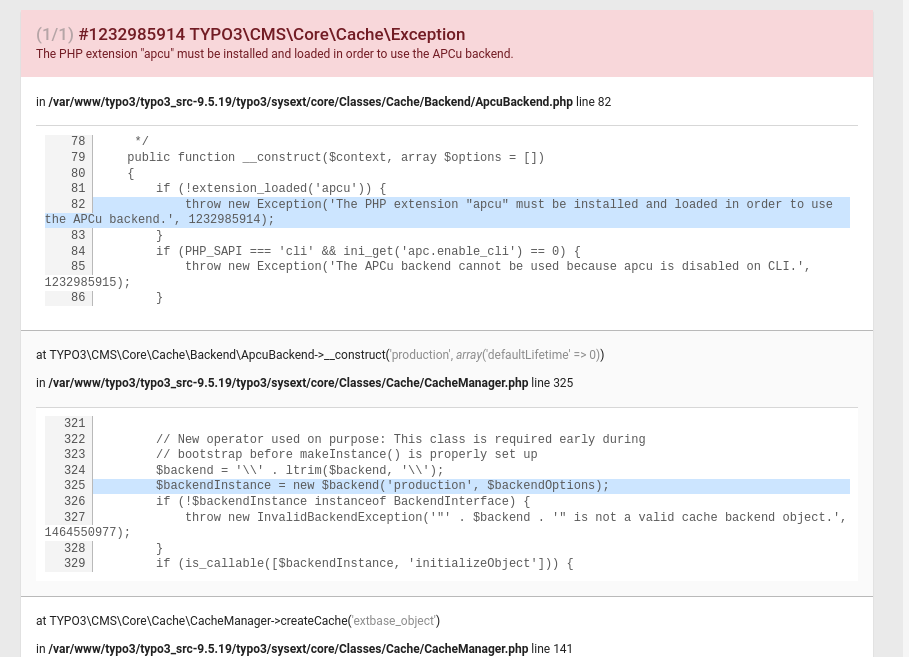Select line number 79 in first snippet

[x=78, y=158]
